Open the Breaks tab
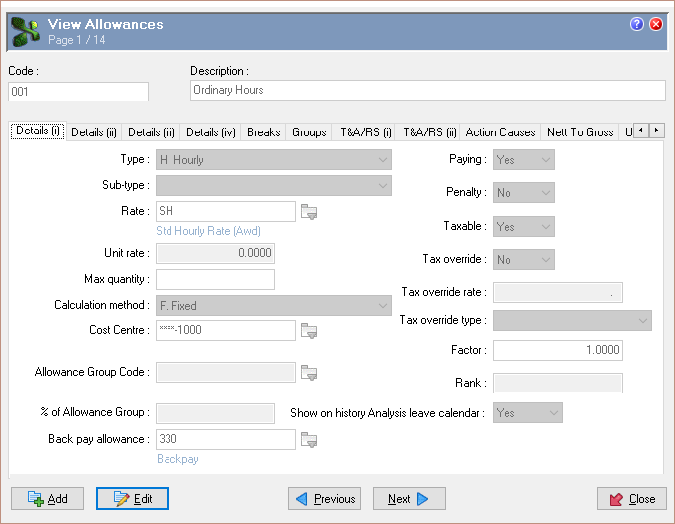Viewport: 675px width, 524px height. (x=263, y=132)
